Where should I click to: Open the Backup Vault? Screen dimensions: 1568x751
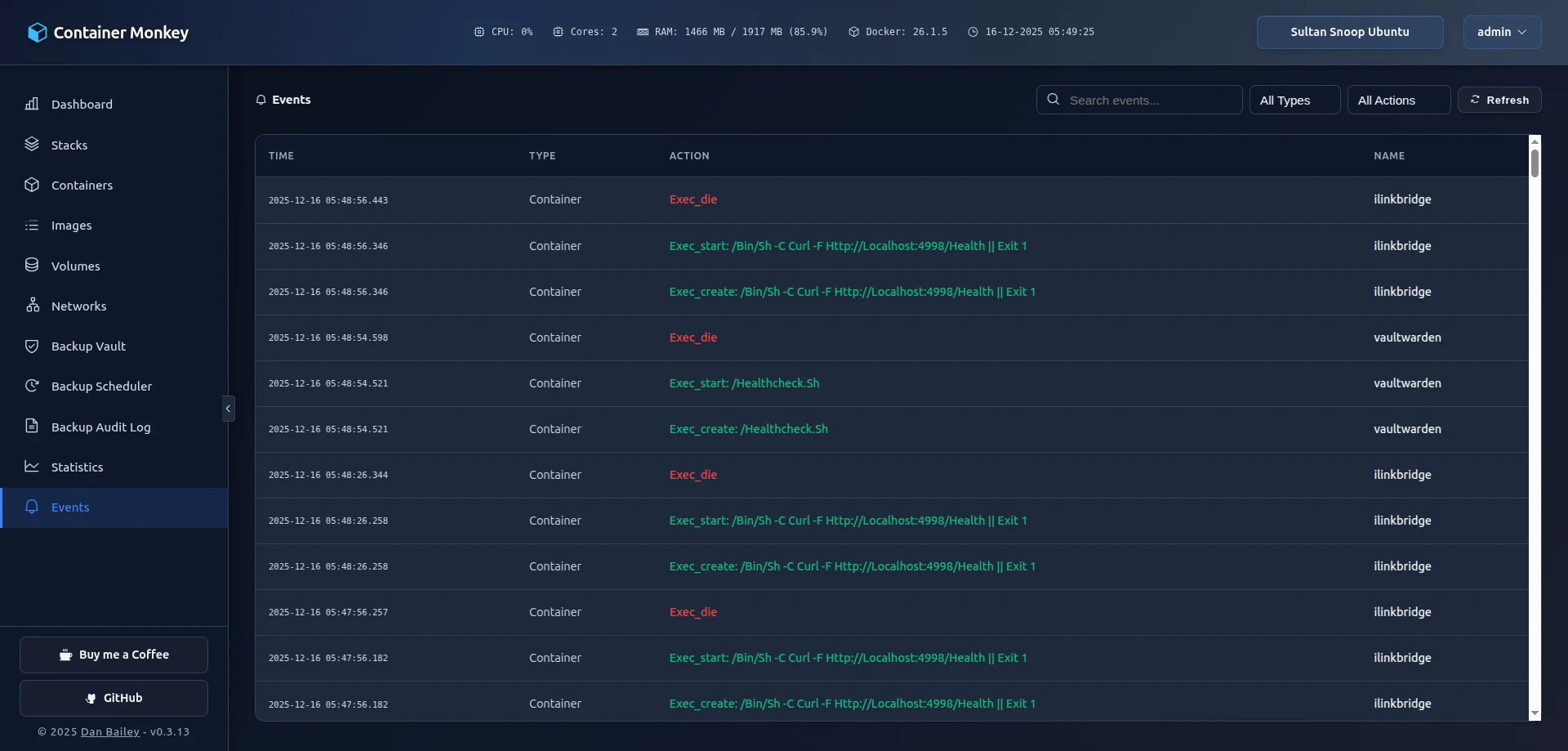point(88,346)
